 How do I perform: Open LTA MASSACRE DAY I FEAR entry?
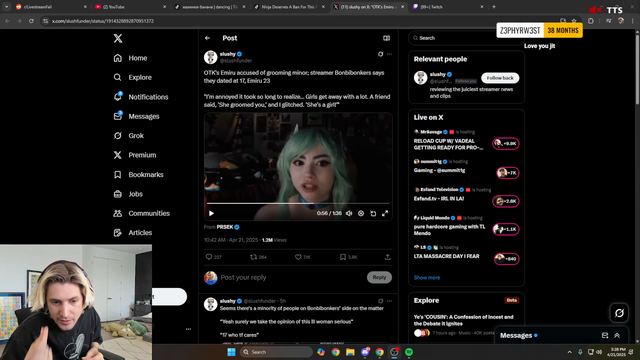pyautogui.click(x=466, y=254)
